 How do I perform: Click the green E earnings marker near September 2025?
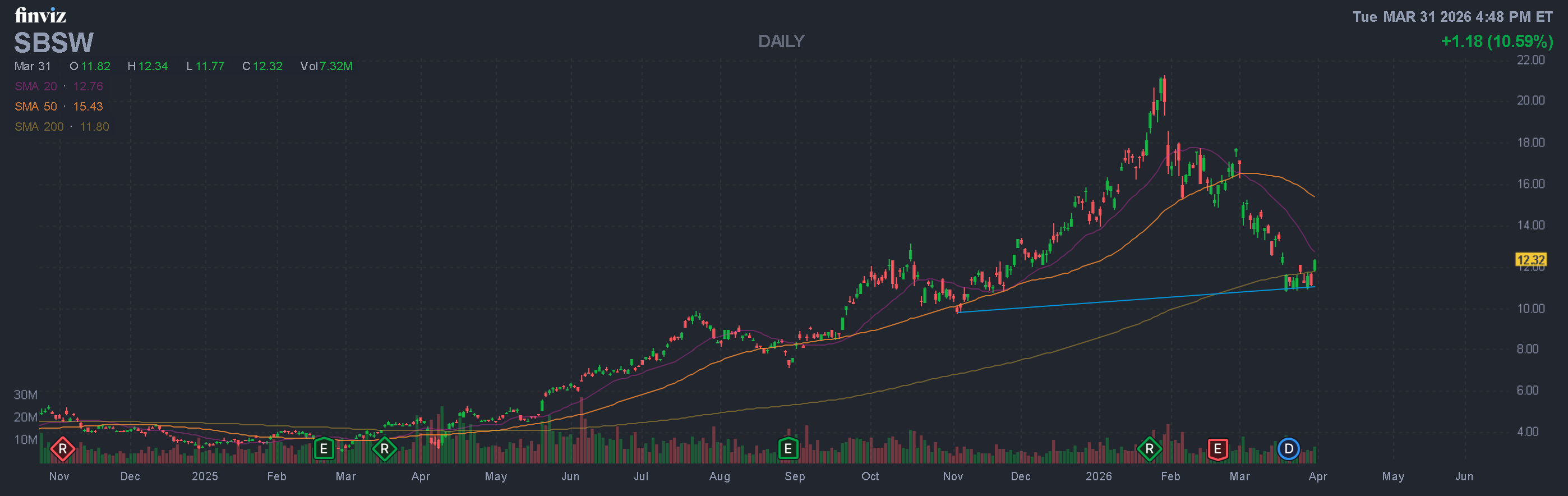pos(788,449)
